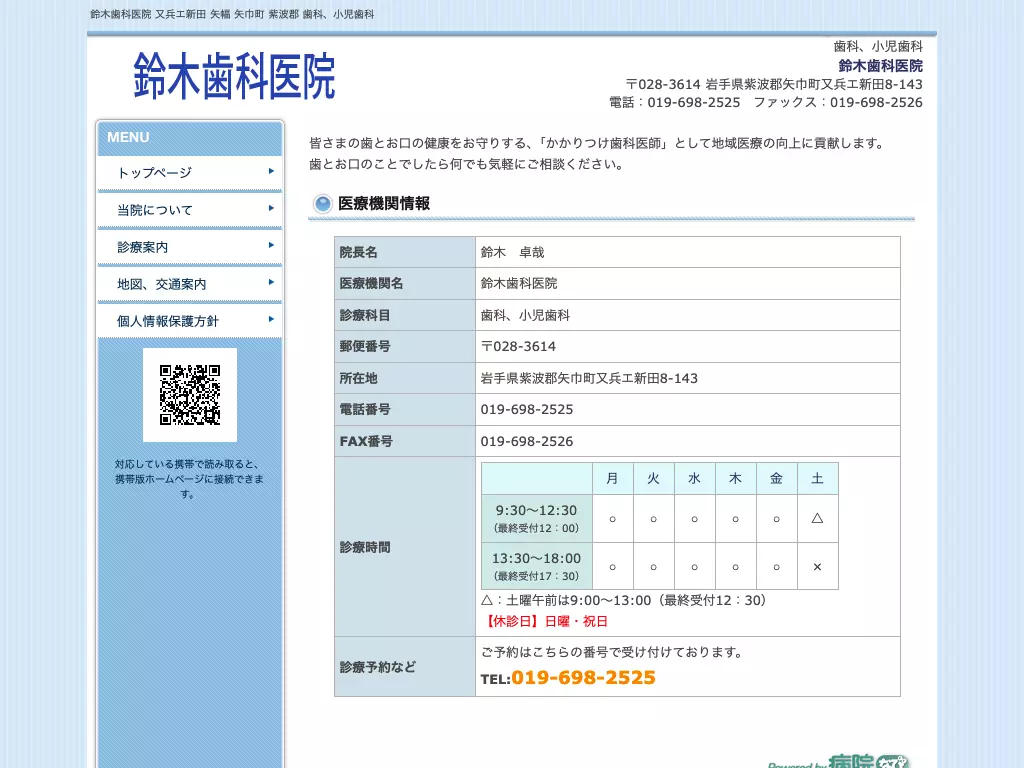
Task: Click the 医療機関名 row label
Action: click(x=371, y=283)
